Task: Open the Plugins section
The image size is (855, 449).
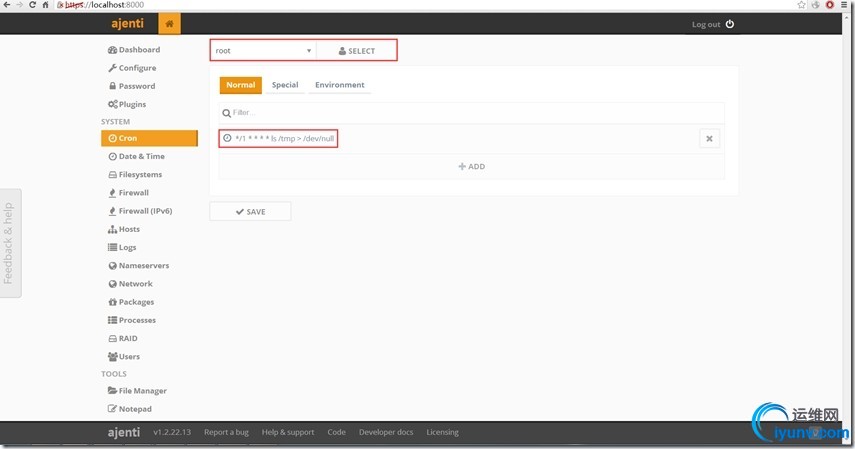Action: 127,104
